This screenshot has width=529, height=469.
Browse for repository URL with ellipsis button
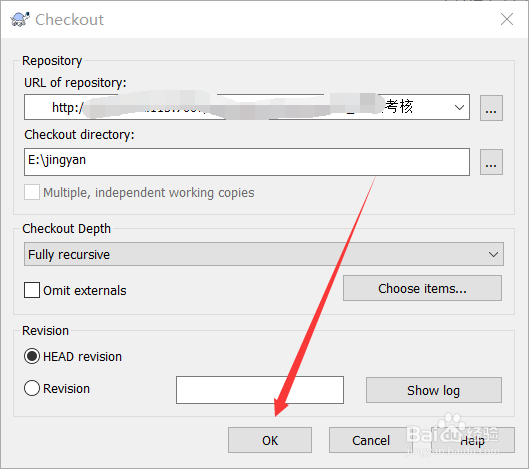point(491,108)
